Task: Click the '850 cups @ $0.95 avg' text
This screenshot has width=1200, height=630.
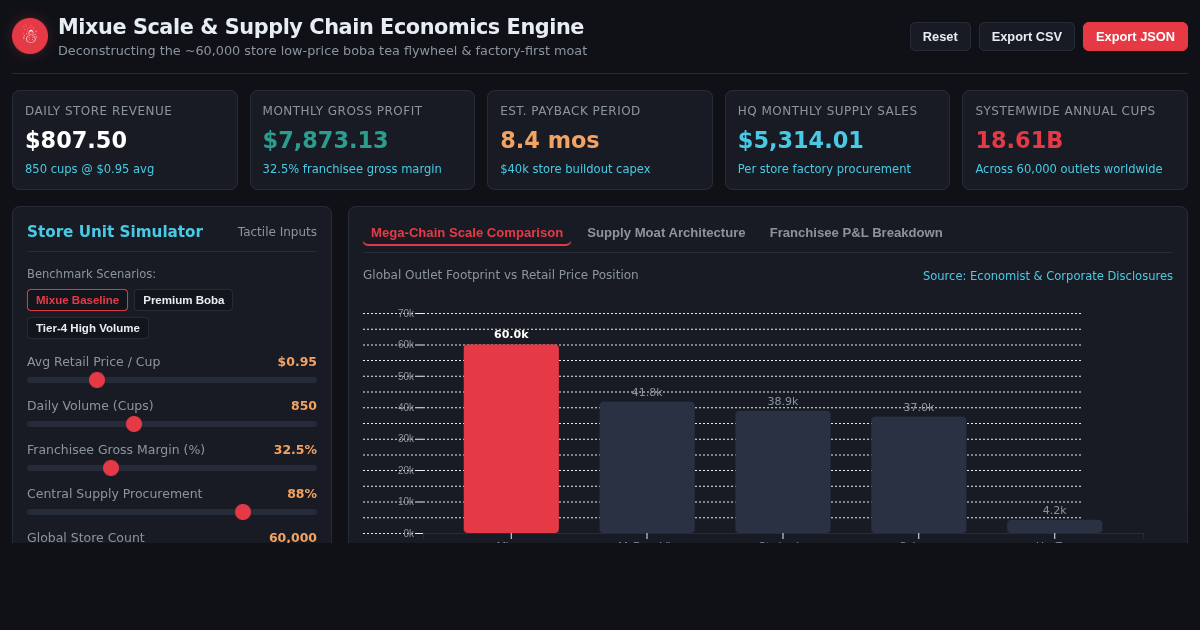Action: (x=90, y=169)
